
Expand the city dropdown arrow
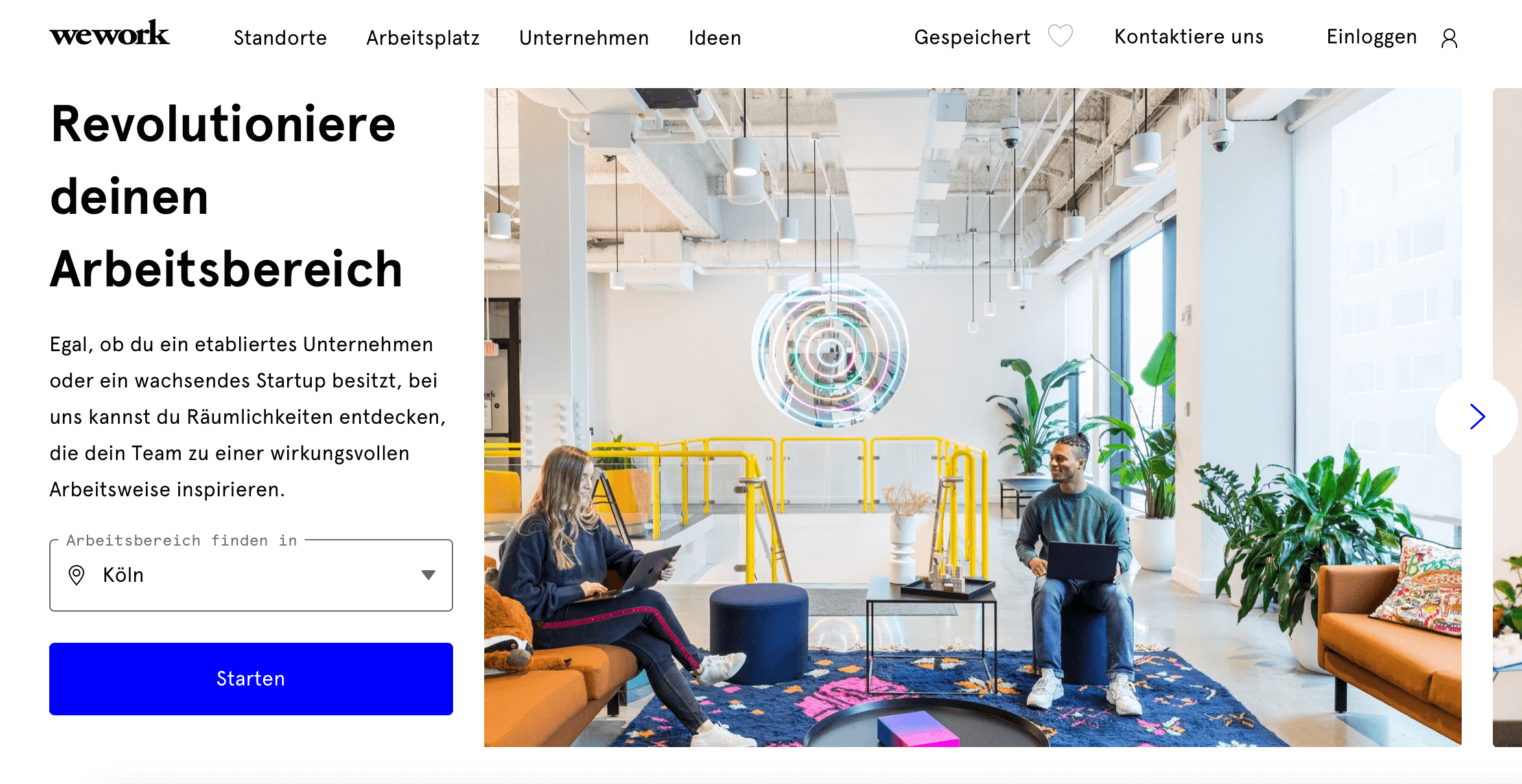[428, 575]
